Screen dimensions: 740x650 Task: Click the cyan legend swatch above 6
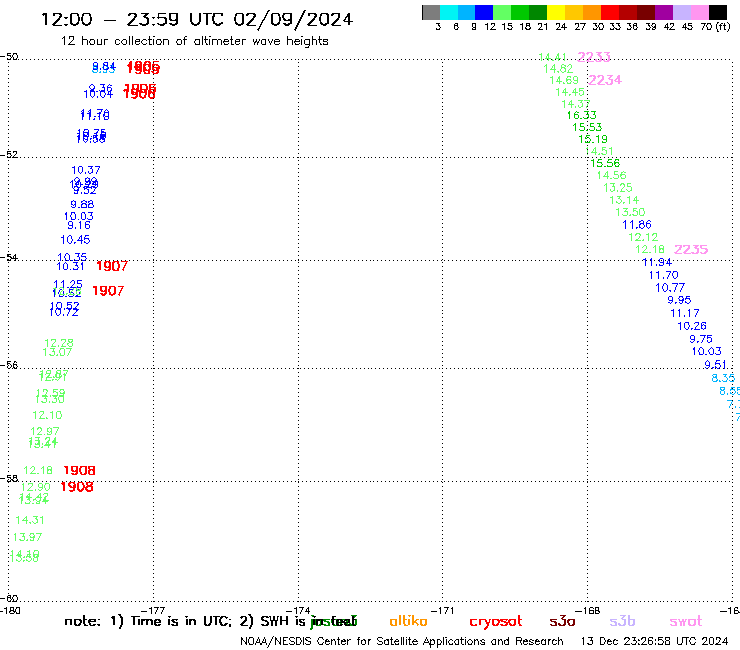point(449,12)
